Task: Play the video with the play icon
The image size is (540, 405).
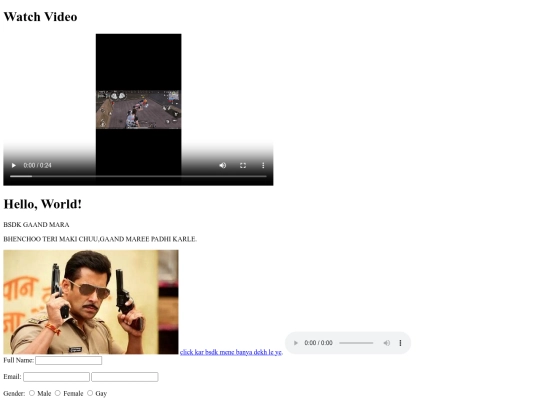Action: [x=14, y=166]
